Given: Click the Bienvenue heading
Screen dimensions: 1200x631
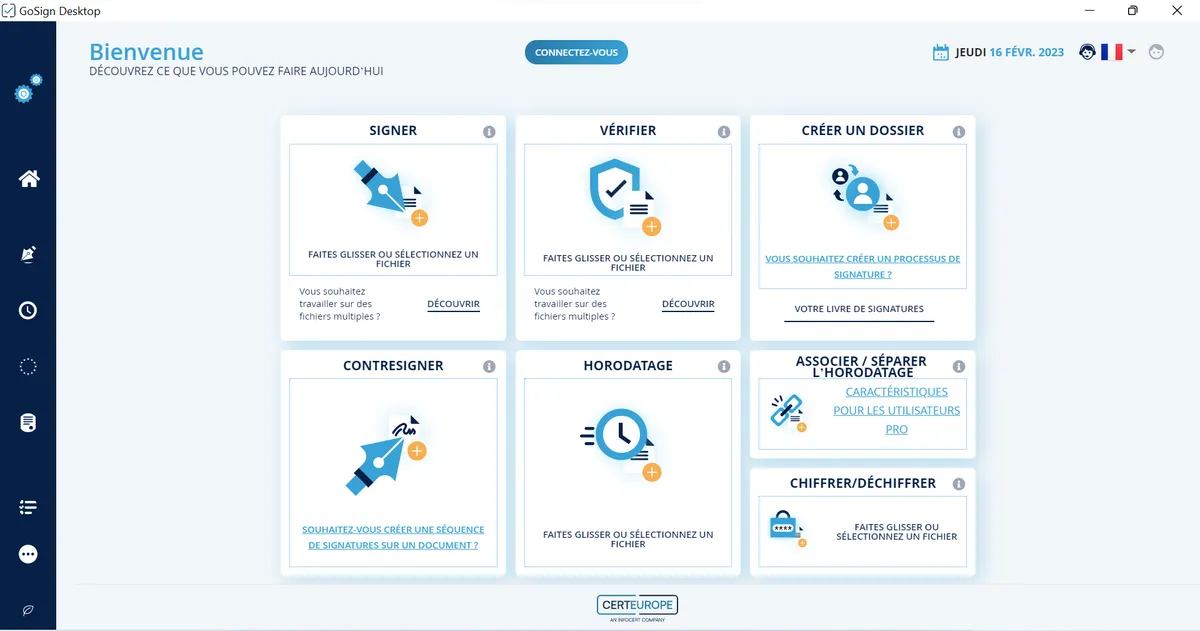Looking at the screenshot, I should point(146,52).
